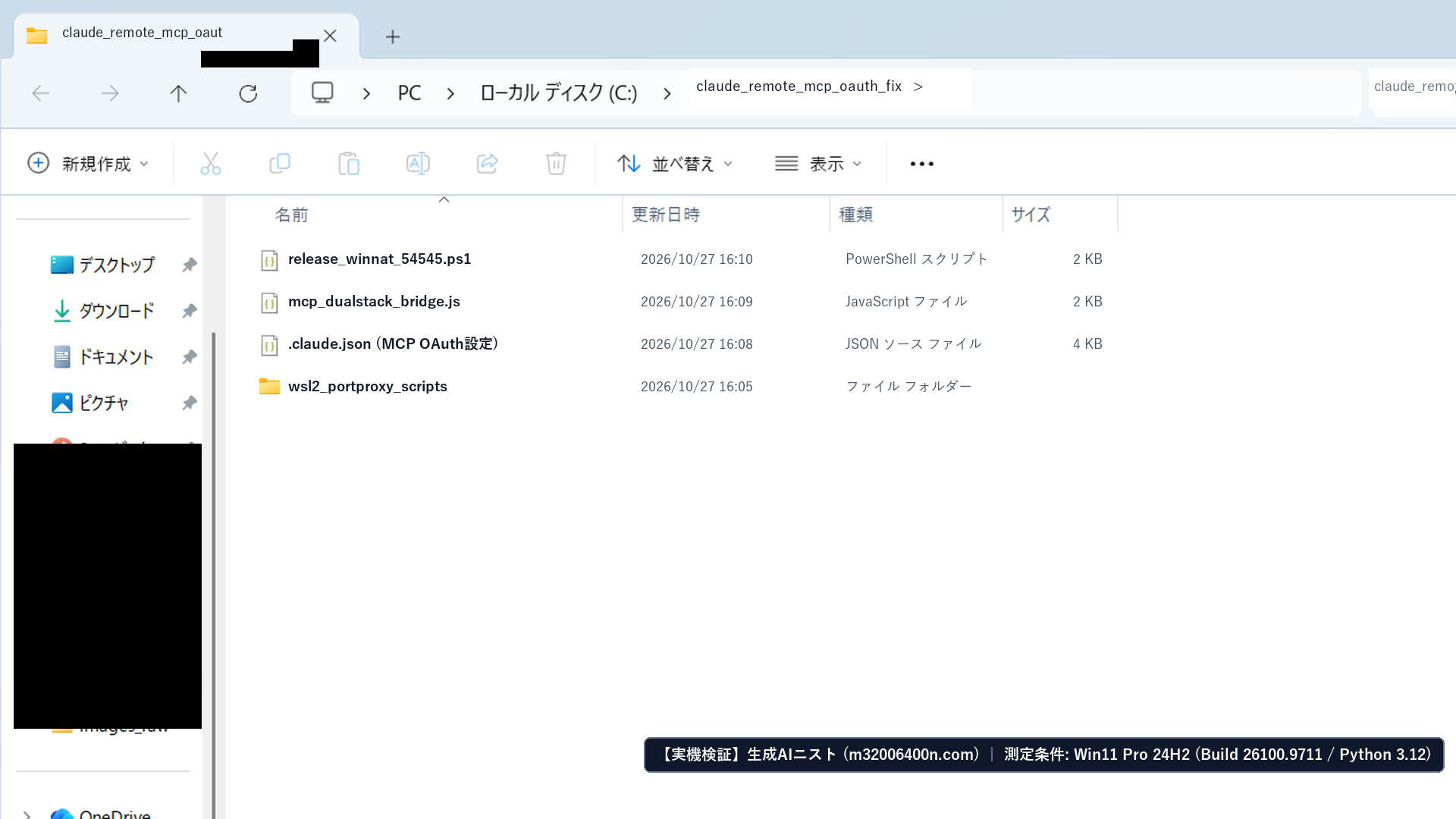The height and width of the screenshot is (819, 1456).
Task: Unpin ピクチャ using its pin icon
Action: coord(190,403)
